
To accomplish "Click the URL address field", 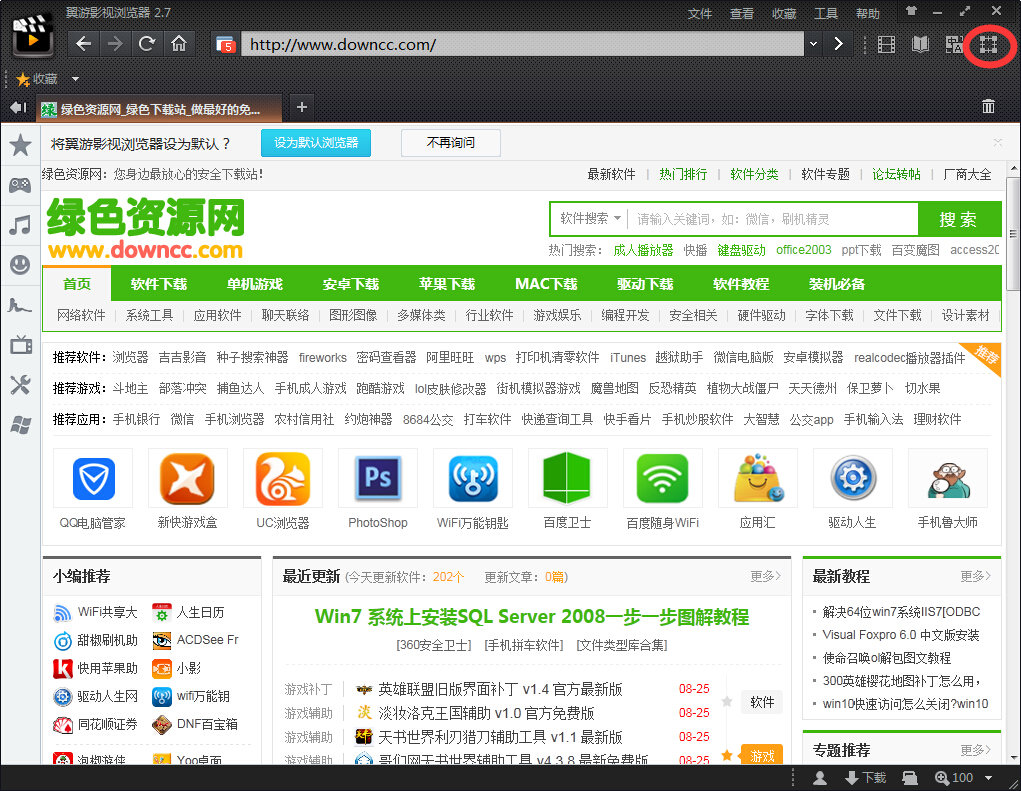I will click(x=523, y=44).
